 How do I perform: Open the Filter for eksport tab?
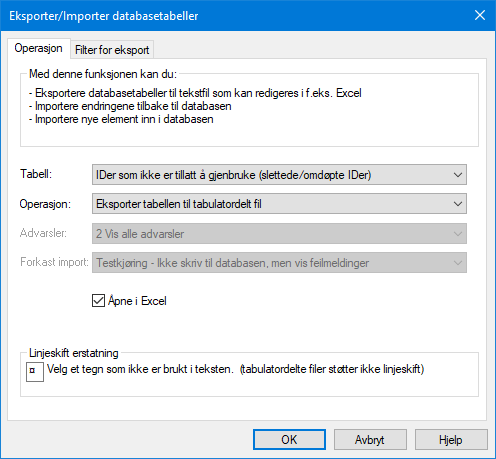tap(112, 50)
